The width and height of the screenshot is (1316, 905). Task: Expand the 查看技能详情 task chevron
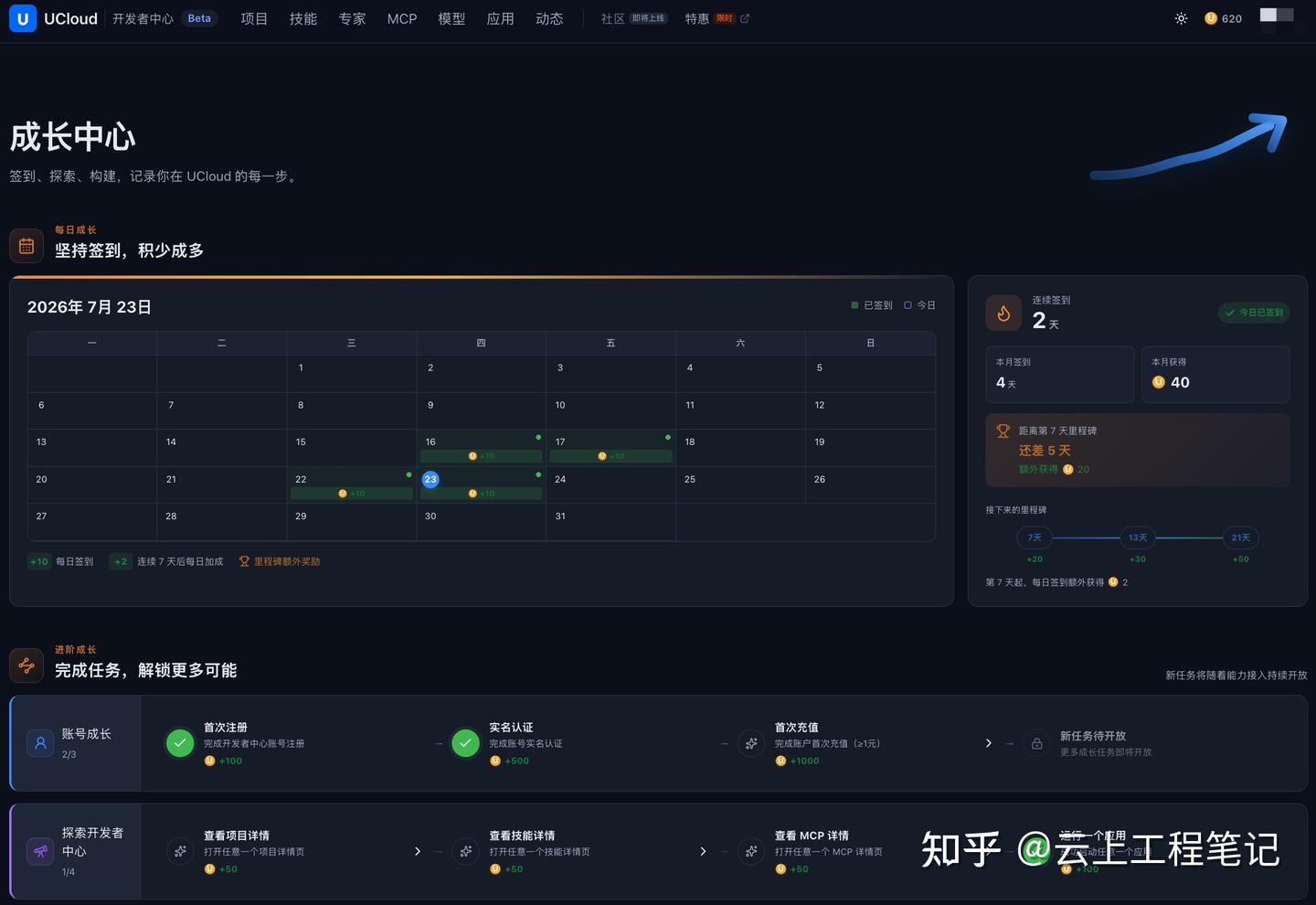point(703,851)
